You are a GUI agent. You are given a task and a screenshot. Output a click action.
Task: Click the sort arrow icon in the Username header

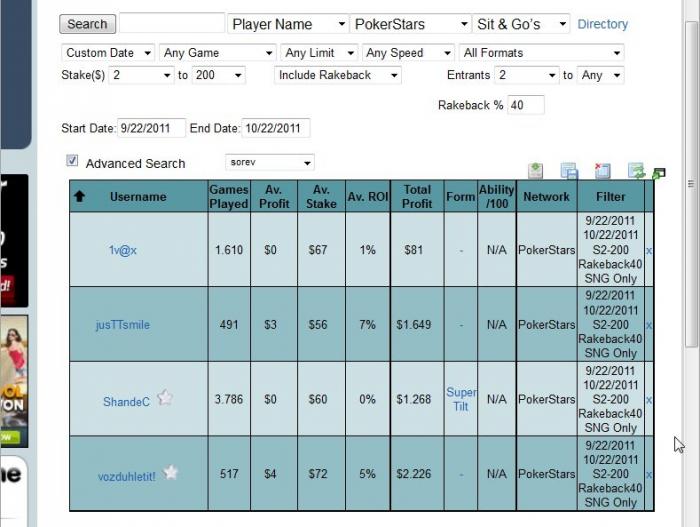pos(79,196)
